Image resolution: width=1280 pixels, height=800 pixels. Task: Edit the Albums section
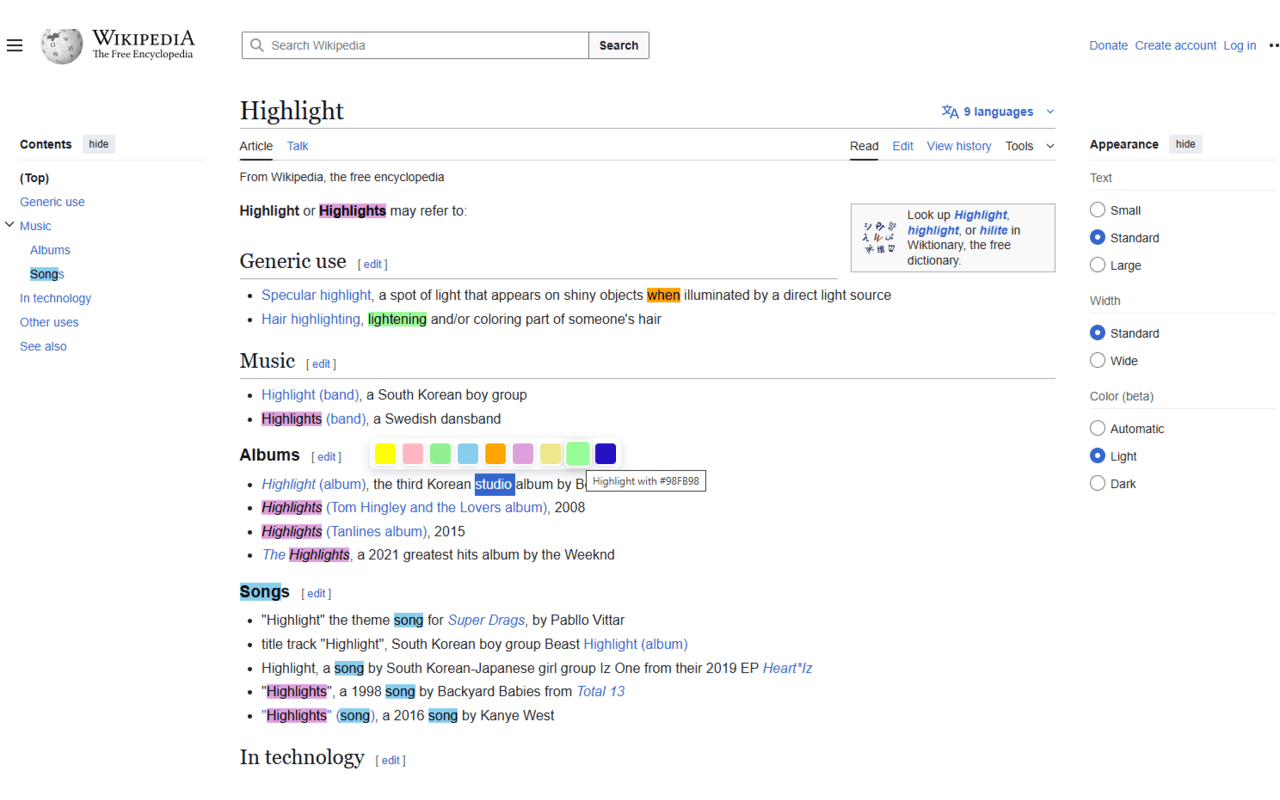[327, 457]
